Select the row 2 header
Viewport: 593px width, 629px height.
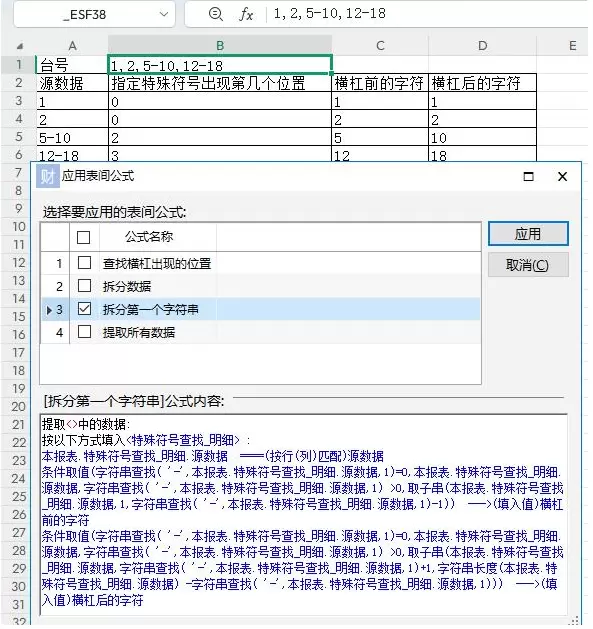[x=18, y=83]
